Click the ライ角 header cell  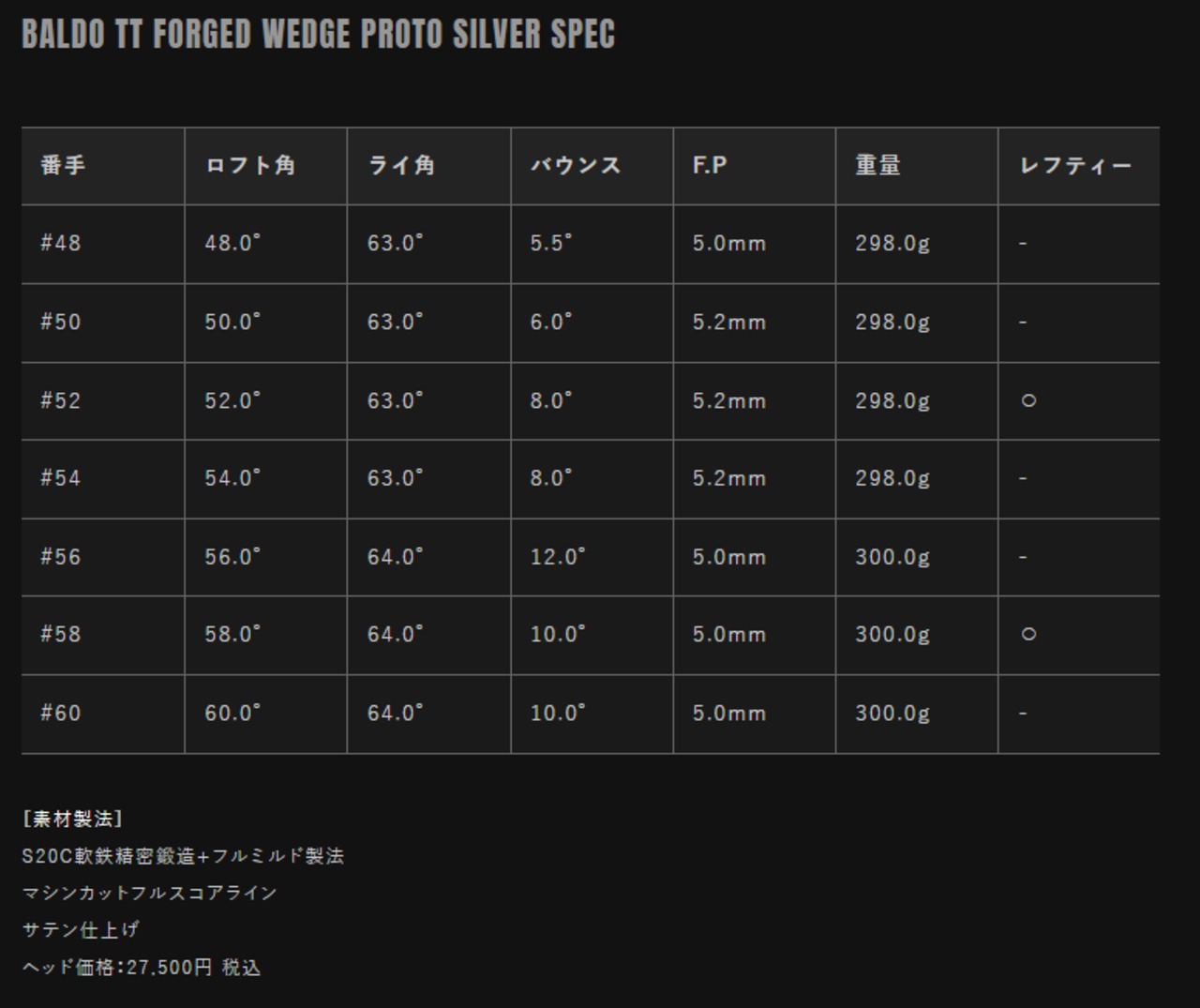(x=401, y=166)
